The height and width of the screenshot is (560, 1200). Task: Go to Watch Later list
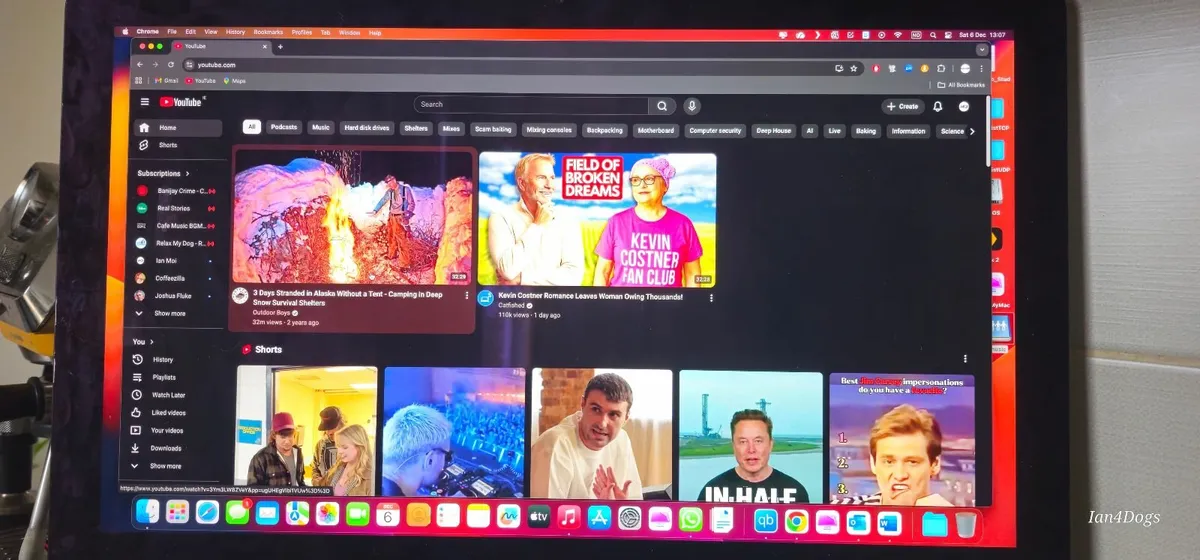(x=168, y=395)
